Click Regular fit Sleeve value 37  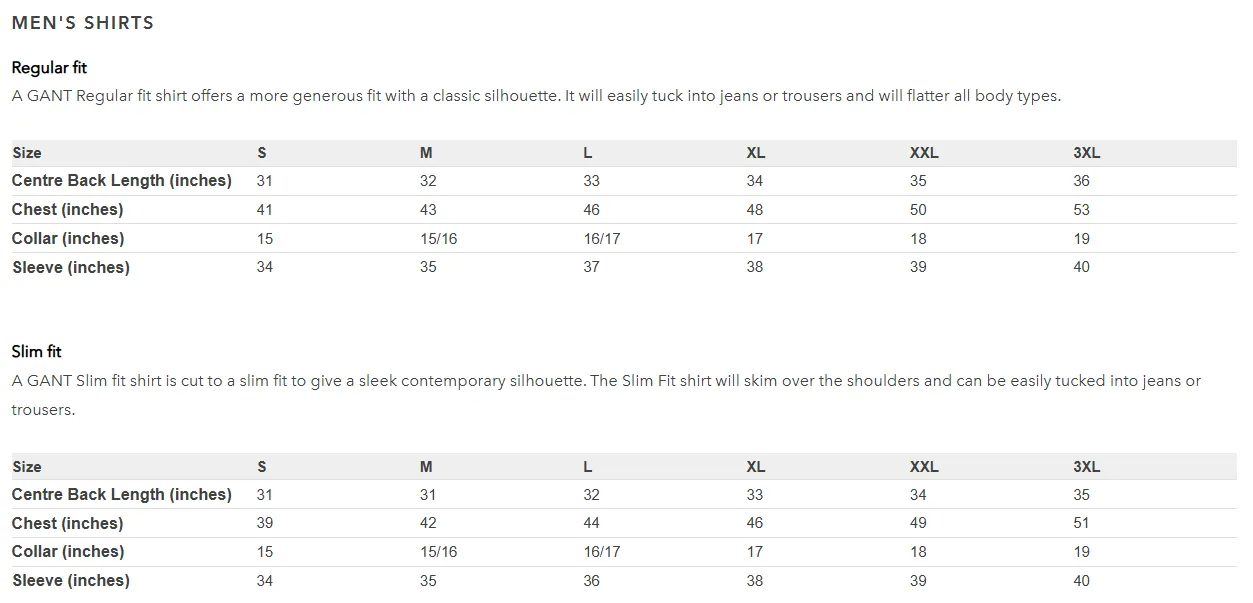pos(592,267)
